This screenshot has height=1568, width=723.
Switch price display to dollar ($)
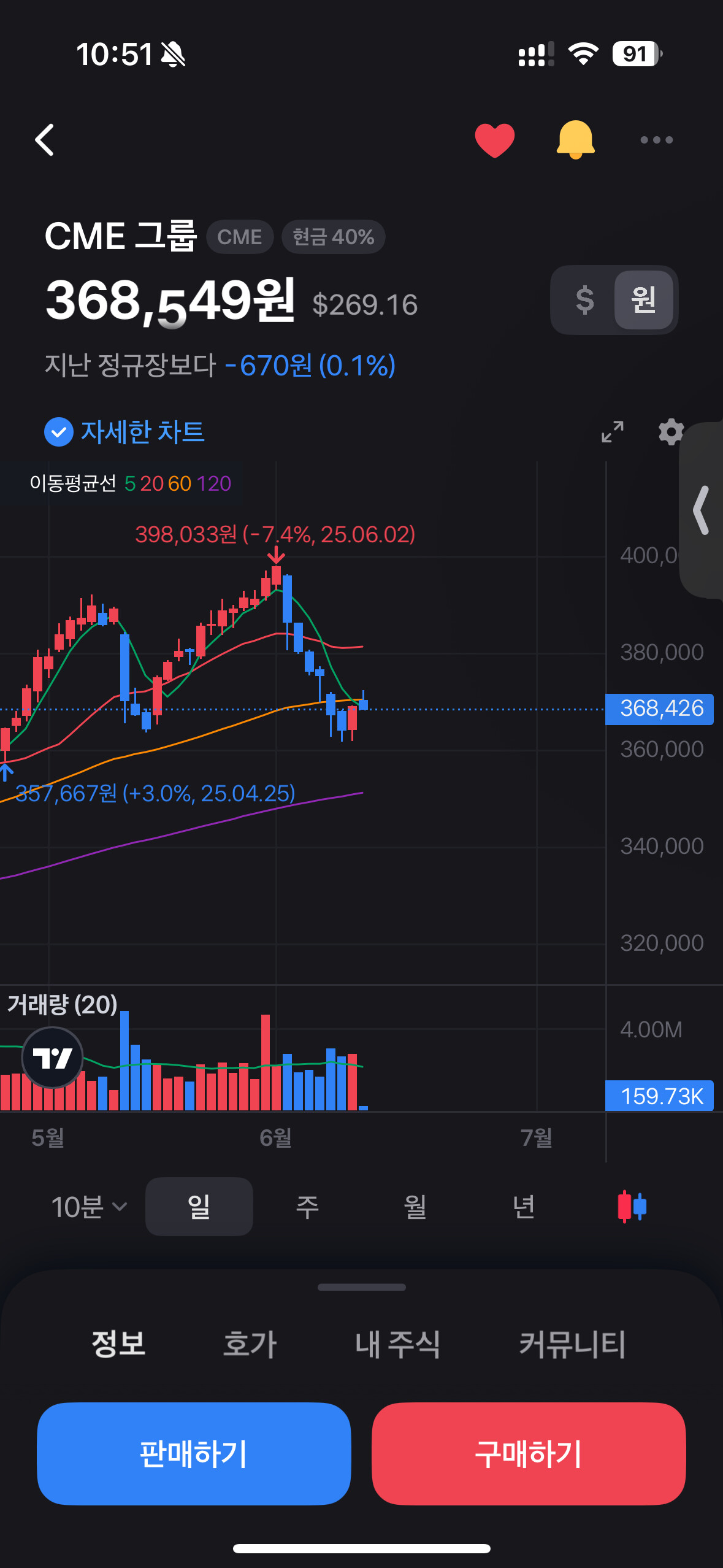coord(584,300)
